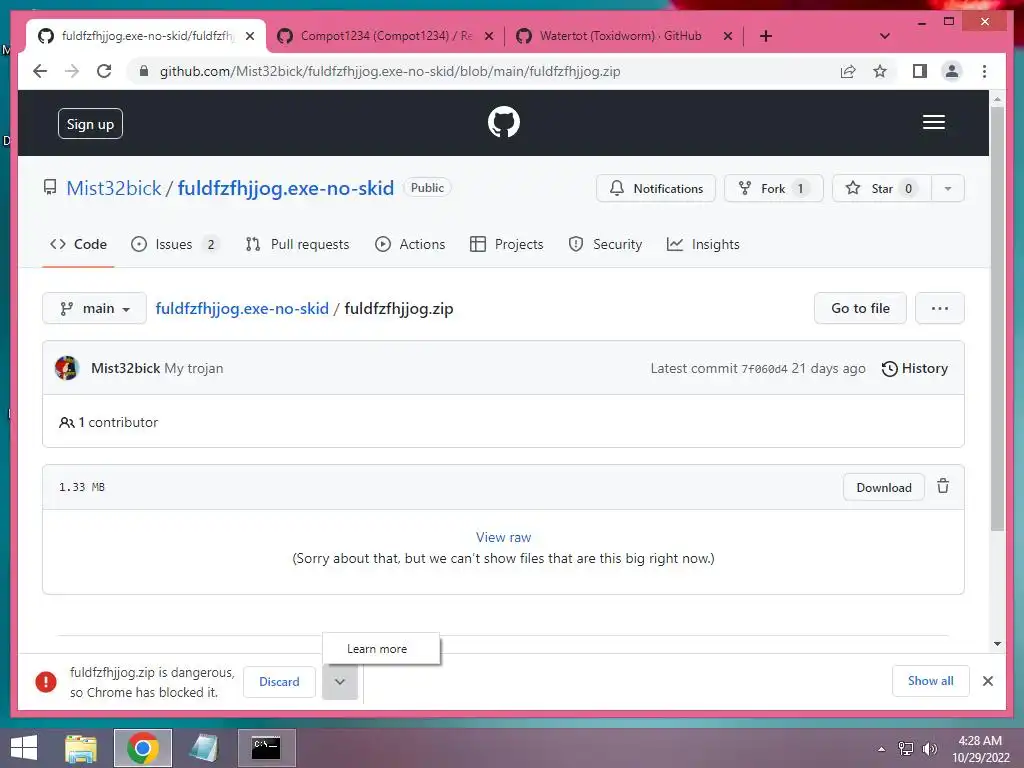
Task: Click the GitHub Octocat logo in header
Action: (504, 122)
